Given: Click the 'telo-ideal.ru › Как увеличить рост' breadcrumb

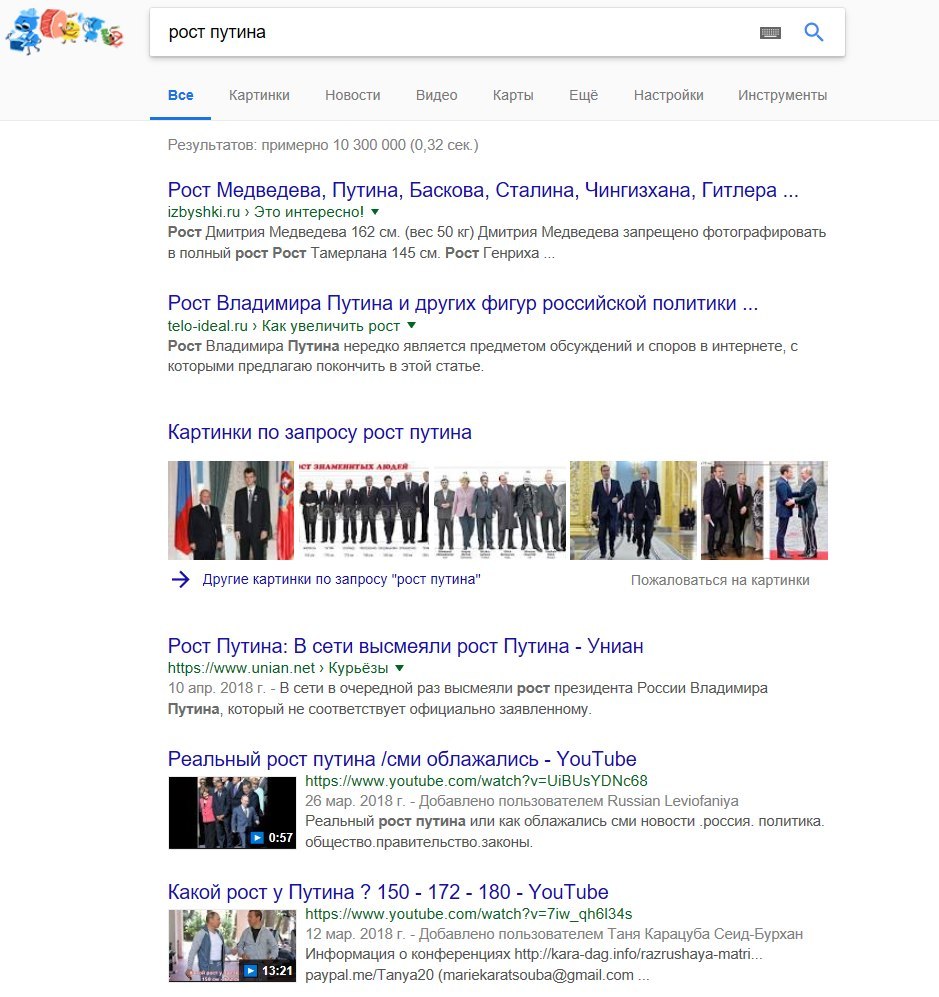Looking at the screenshot, I should point(284,326).
